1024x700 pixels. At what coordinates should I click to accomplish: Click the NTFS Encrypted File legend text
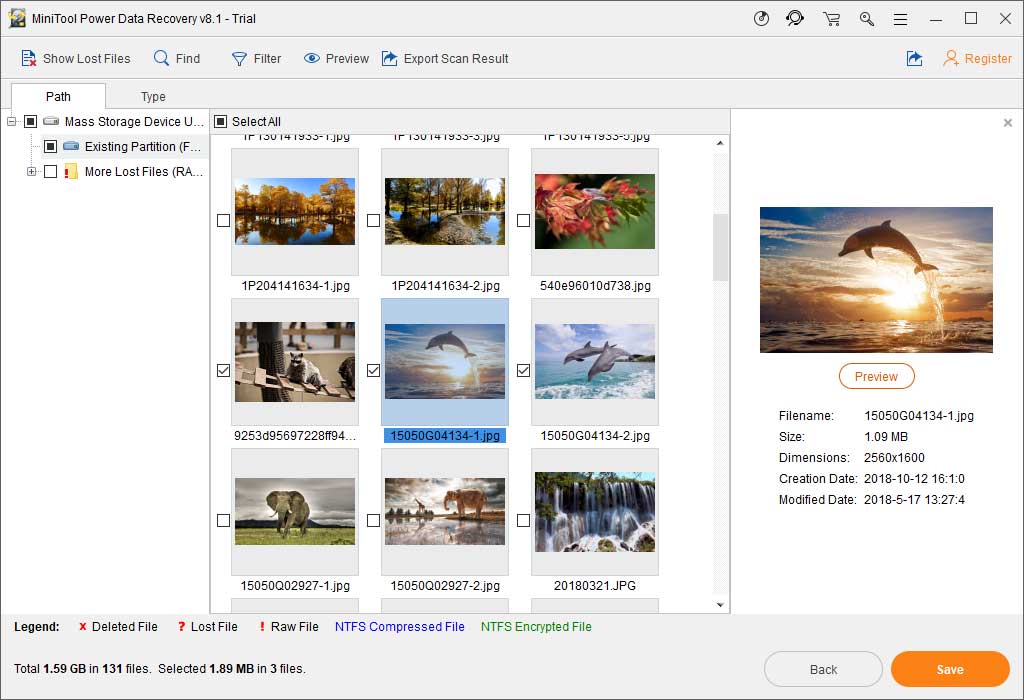pos(536,627)
